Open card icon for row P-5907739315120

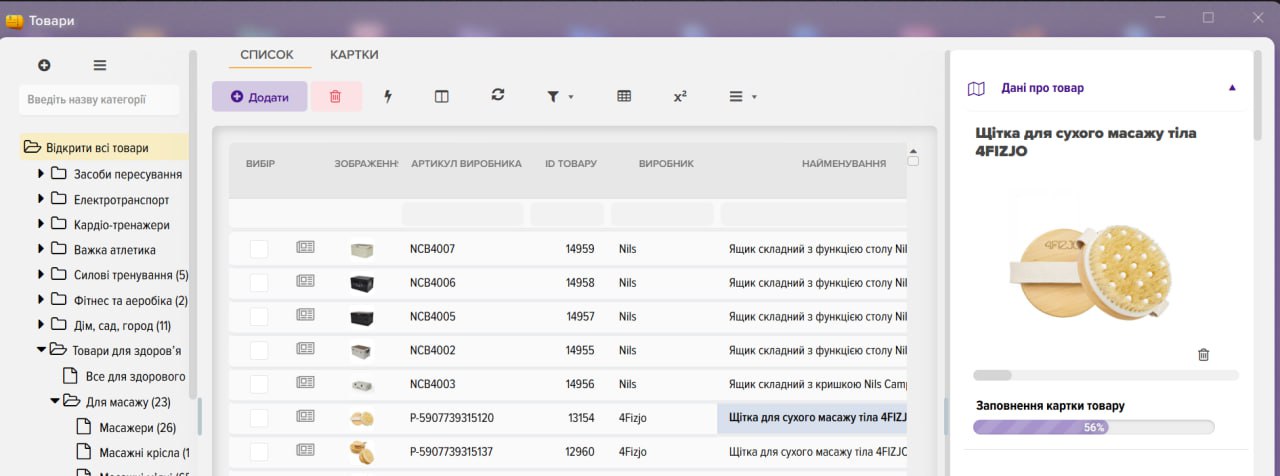coord(305,417)
